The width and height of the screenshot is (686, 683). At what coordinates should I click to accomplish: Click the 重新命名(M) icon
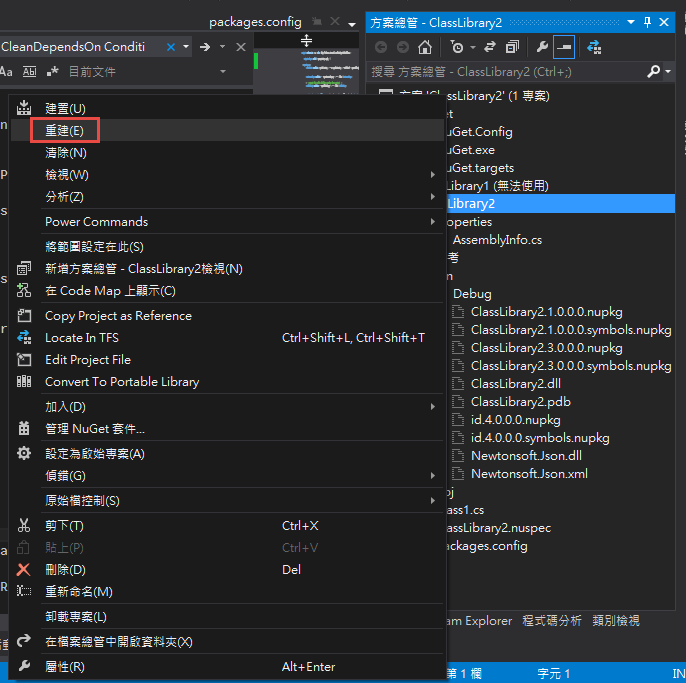tap(24, 592)
